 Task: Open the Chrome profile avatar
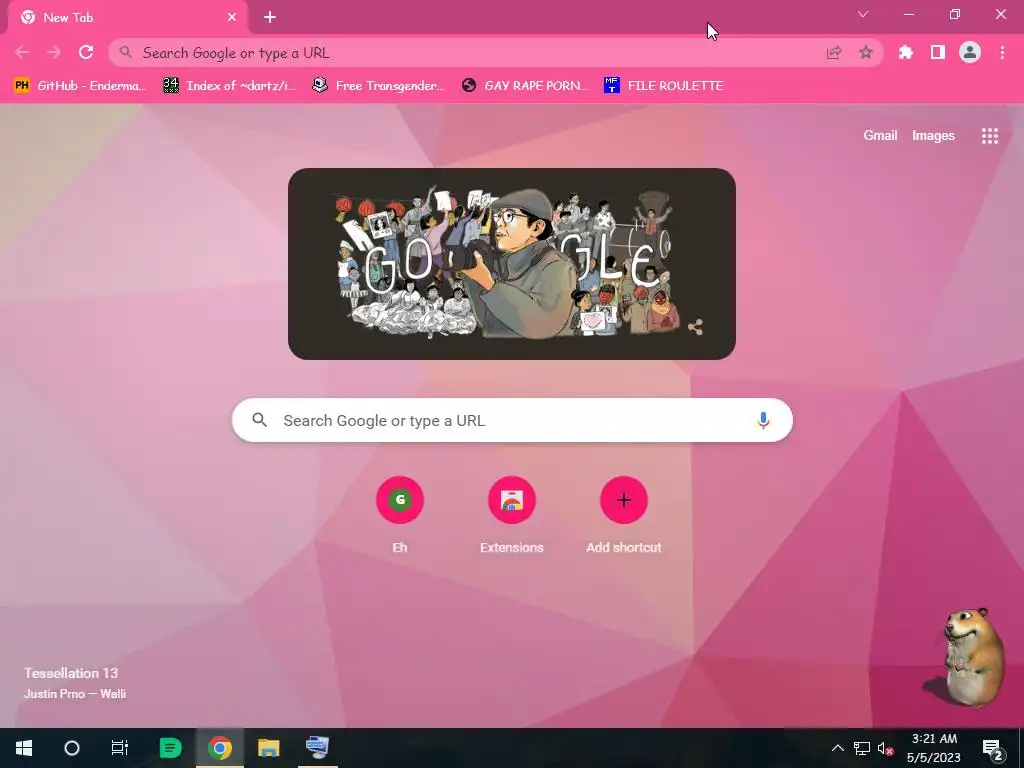point(970,52)
